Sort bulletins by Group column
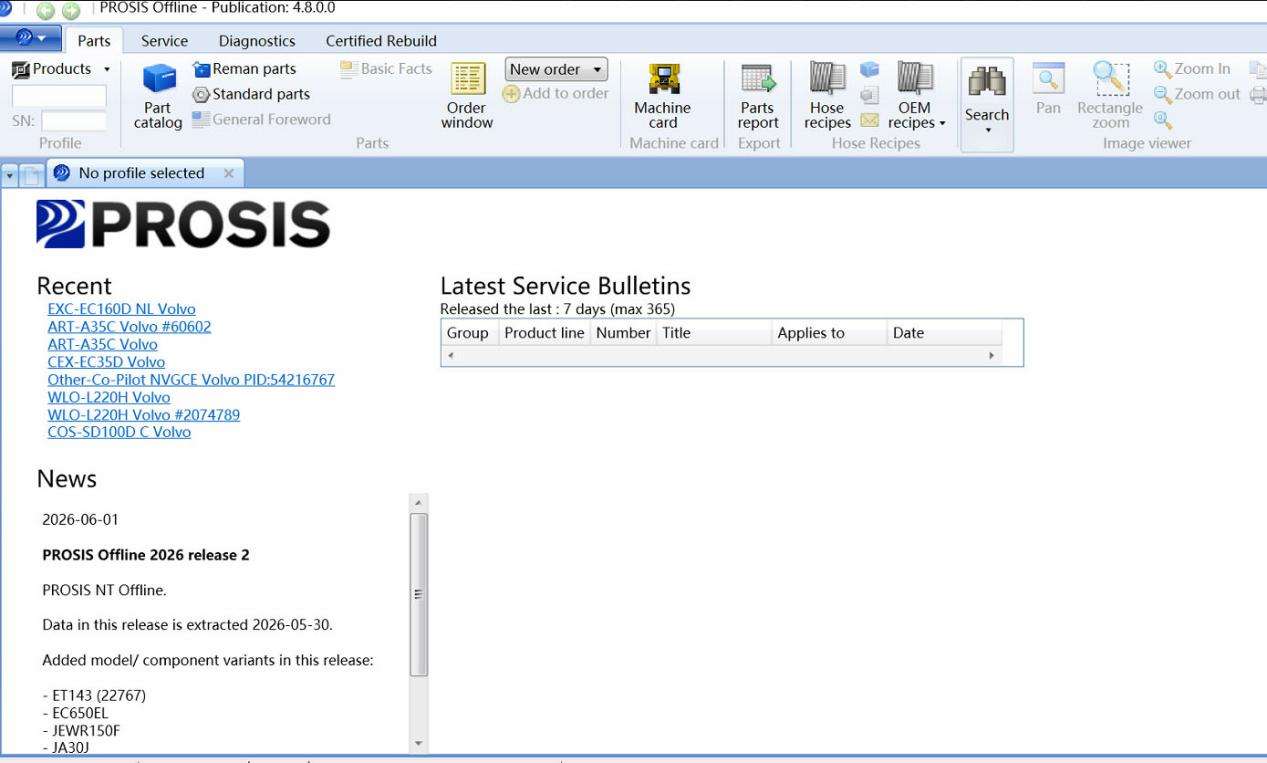 [x=469, y=334]
